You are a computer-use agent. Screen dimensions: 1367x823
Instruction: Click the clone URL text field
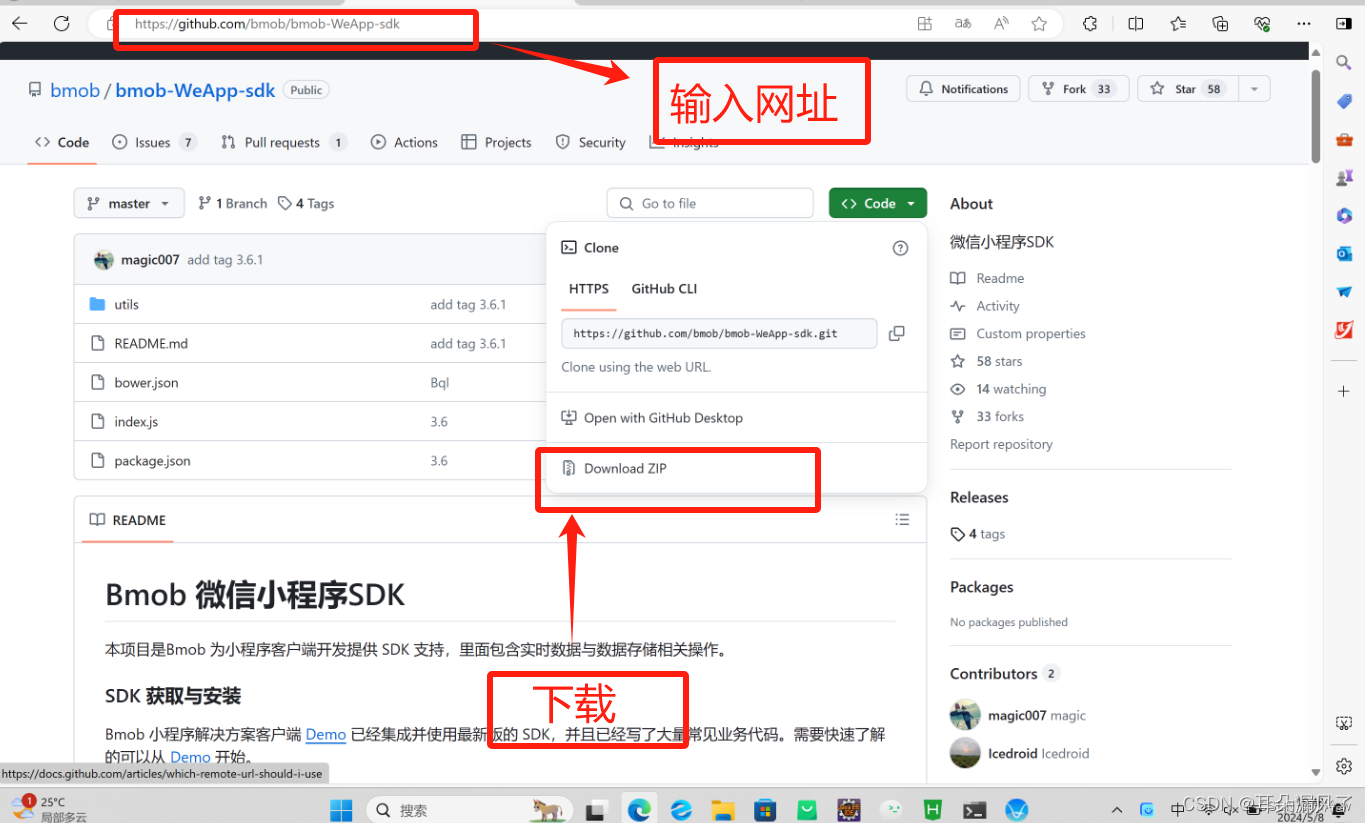(719, 333)
